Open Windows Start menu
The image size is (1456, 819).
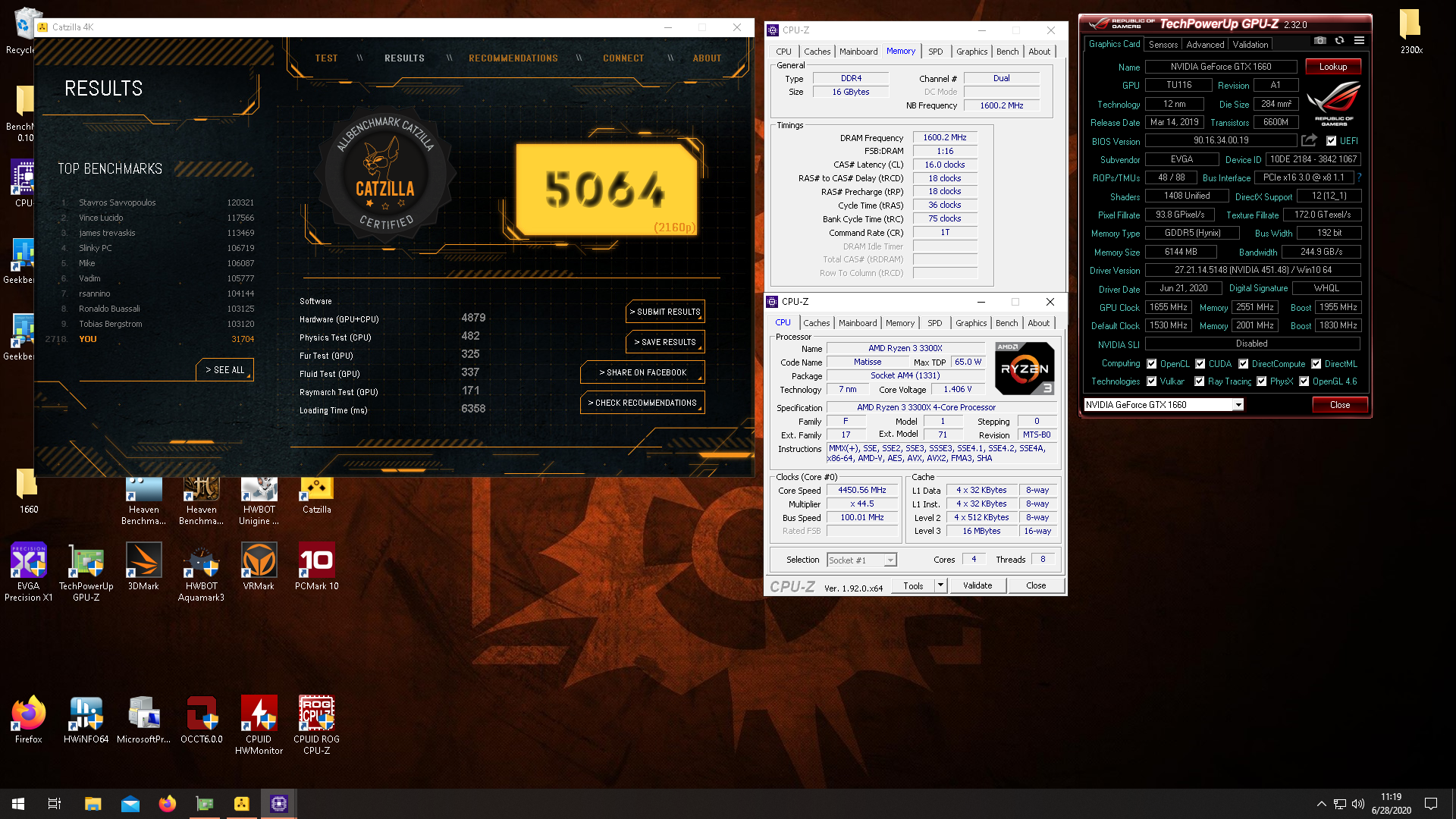(x=18, y=804)
